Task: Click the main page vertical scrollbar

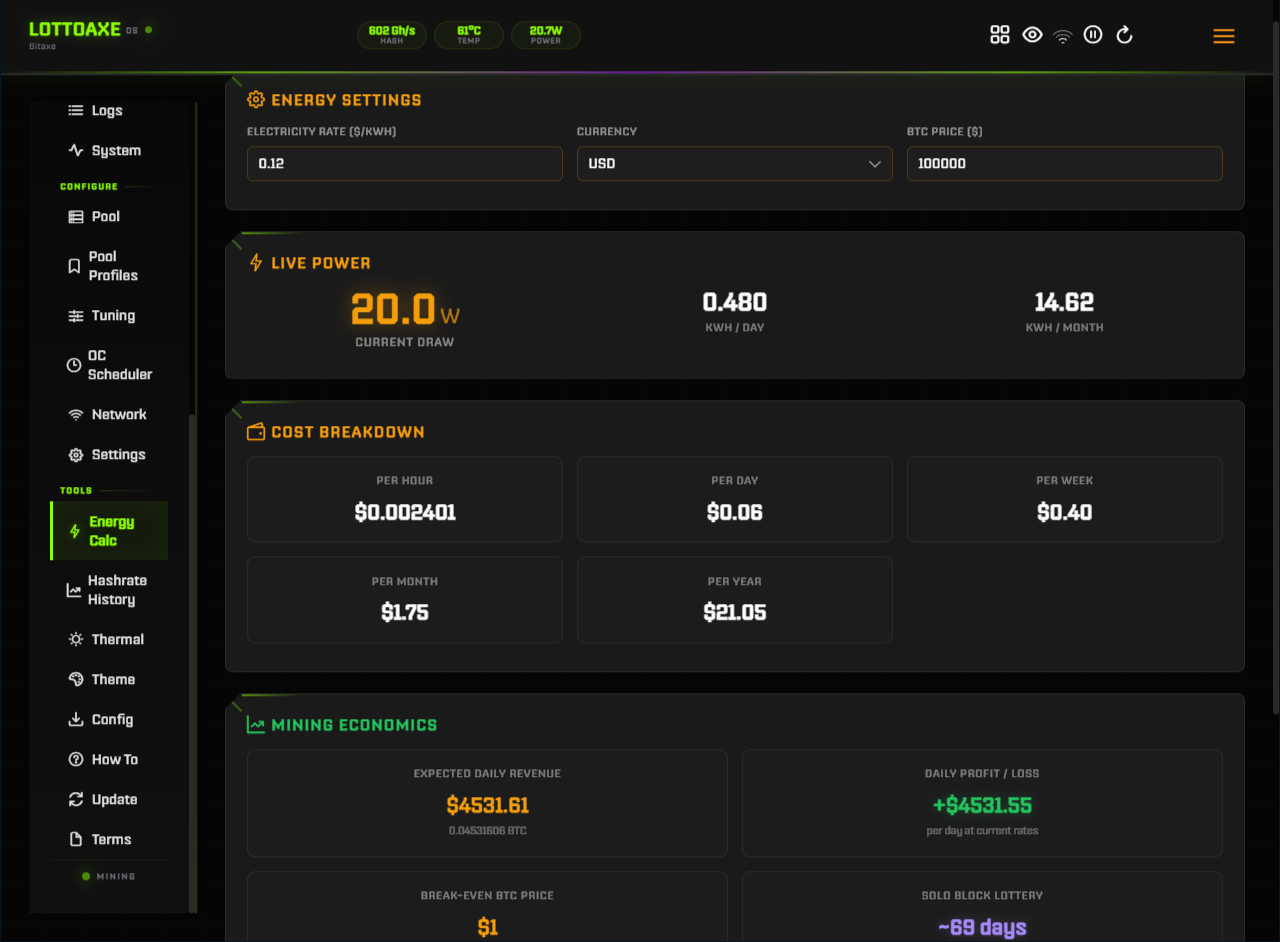Action: [1275, 365]
